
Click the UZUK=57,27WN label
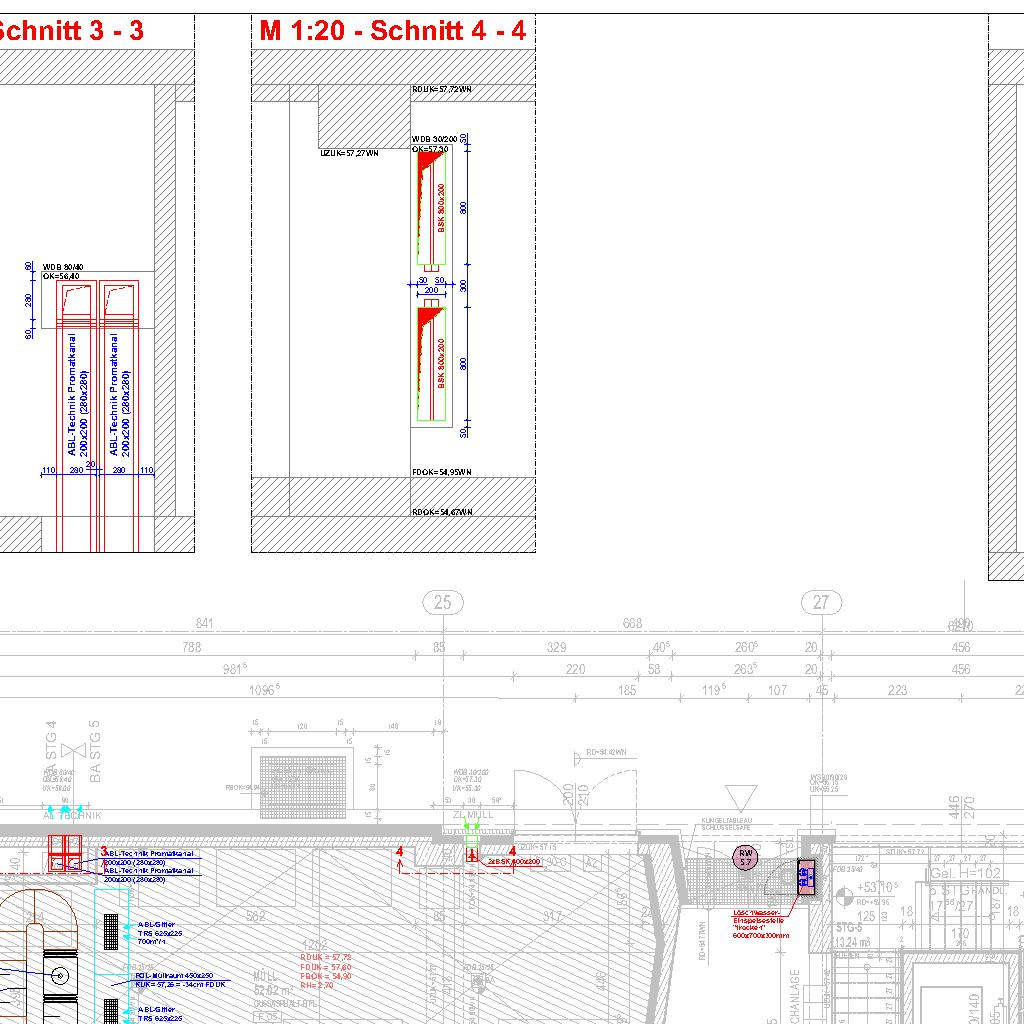(349, 153)
